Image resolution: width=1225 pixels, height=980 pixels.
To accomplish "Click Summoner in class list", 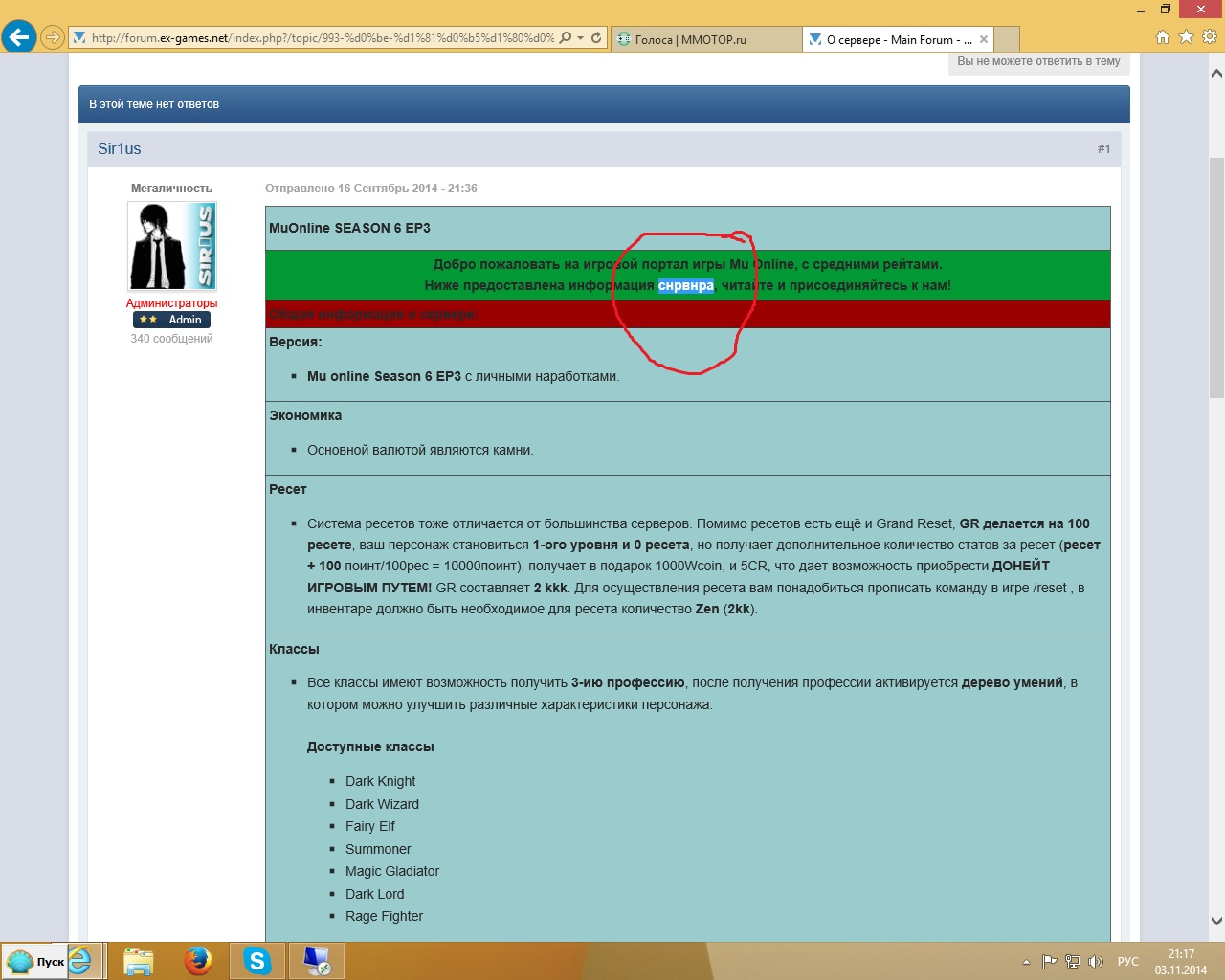I will pos(378,849).
